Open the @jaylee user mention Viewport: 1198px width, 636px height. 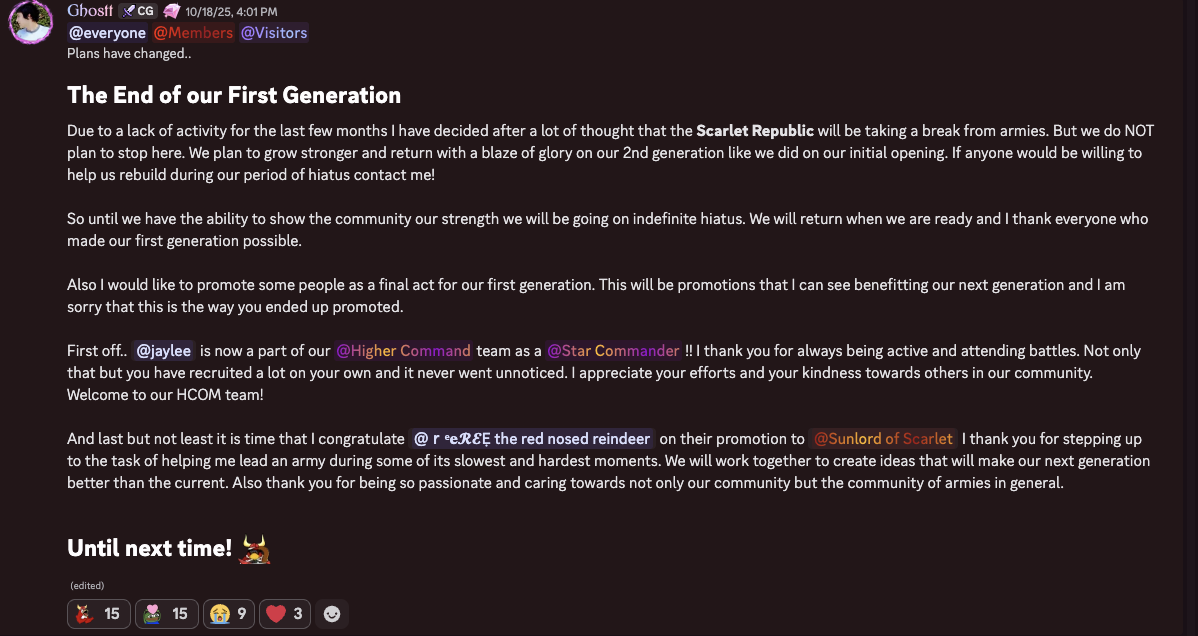point(163,351)
